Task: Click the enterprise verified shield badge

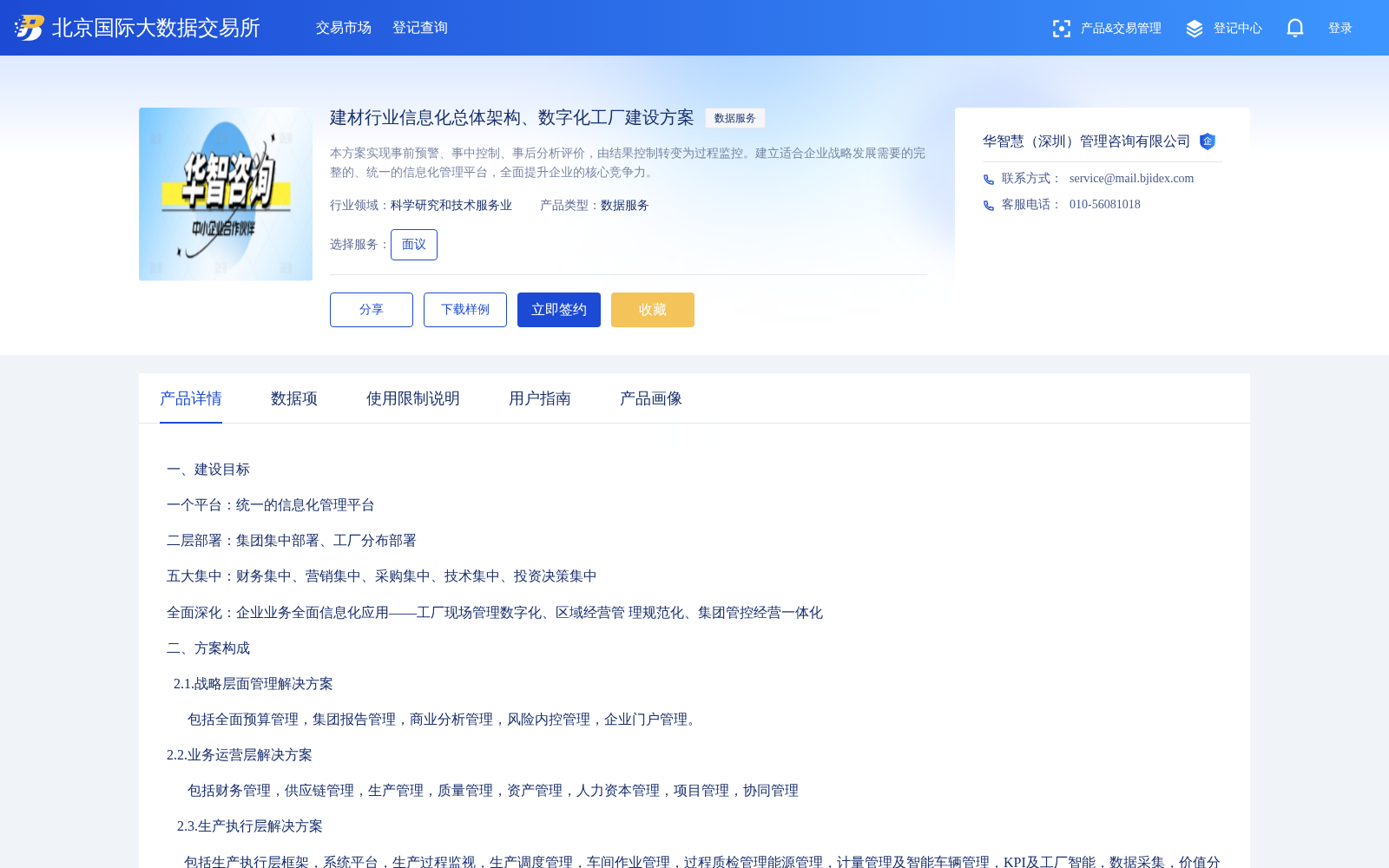Action: click(x=1208, y=141)
